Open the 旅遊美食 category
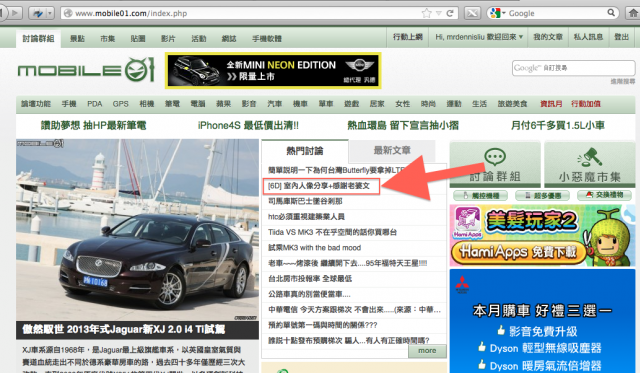Screen dimensions: 640x373 [x=512, y=104]
